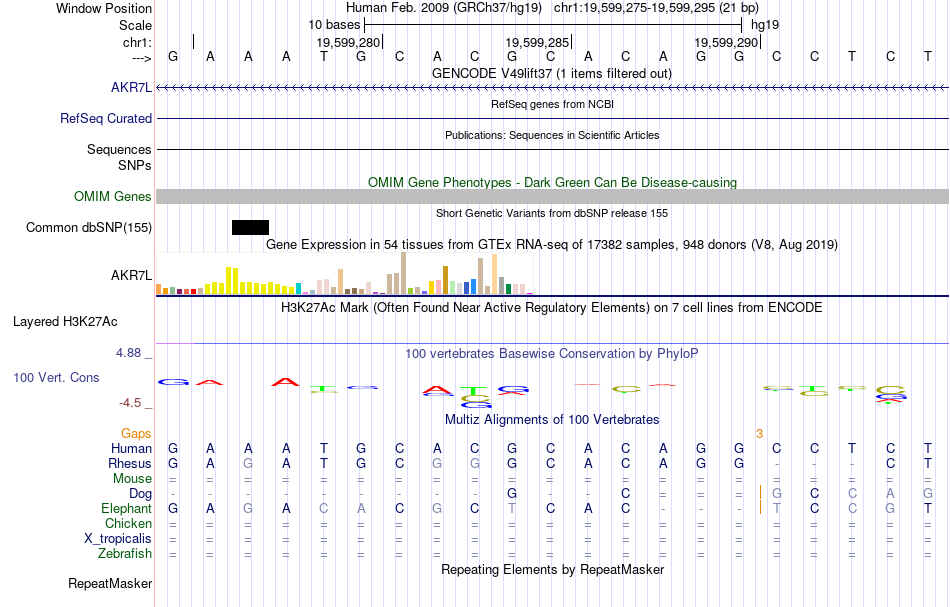Click the 19,599,280 ruler coordinate
Viewport: 950px width, 607px height.
click(x=348, y=42)
